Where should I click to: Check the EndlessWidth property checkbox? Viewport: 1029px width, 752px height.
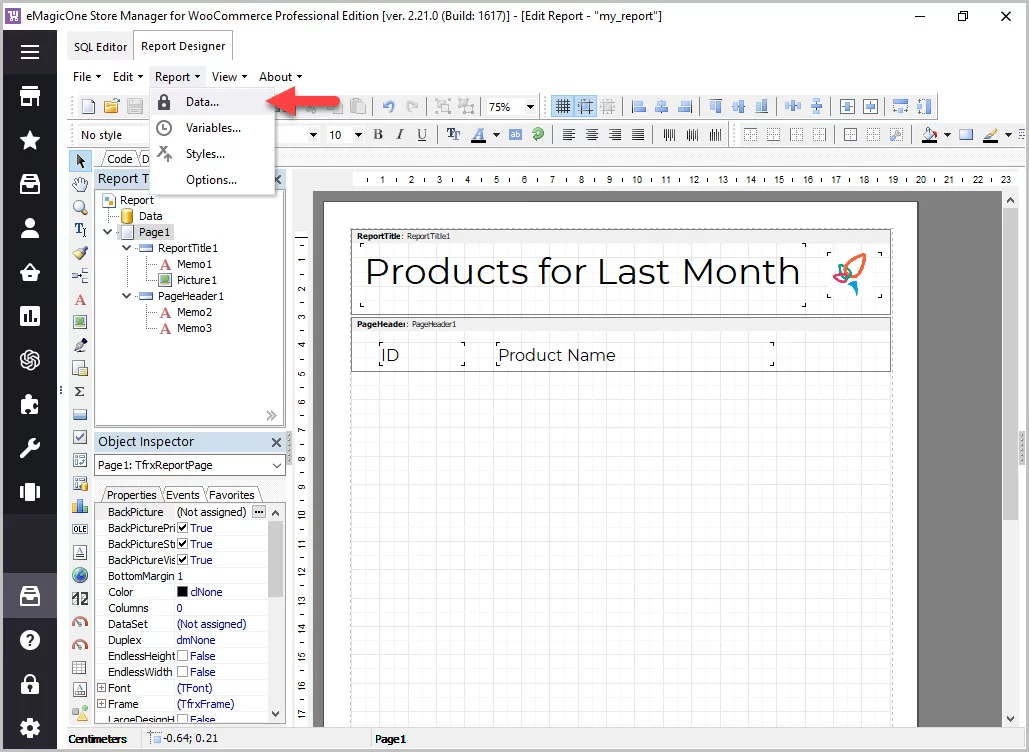[x=183, y=672]
